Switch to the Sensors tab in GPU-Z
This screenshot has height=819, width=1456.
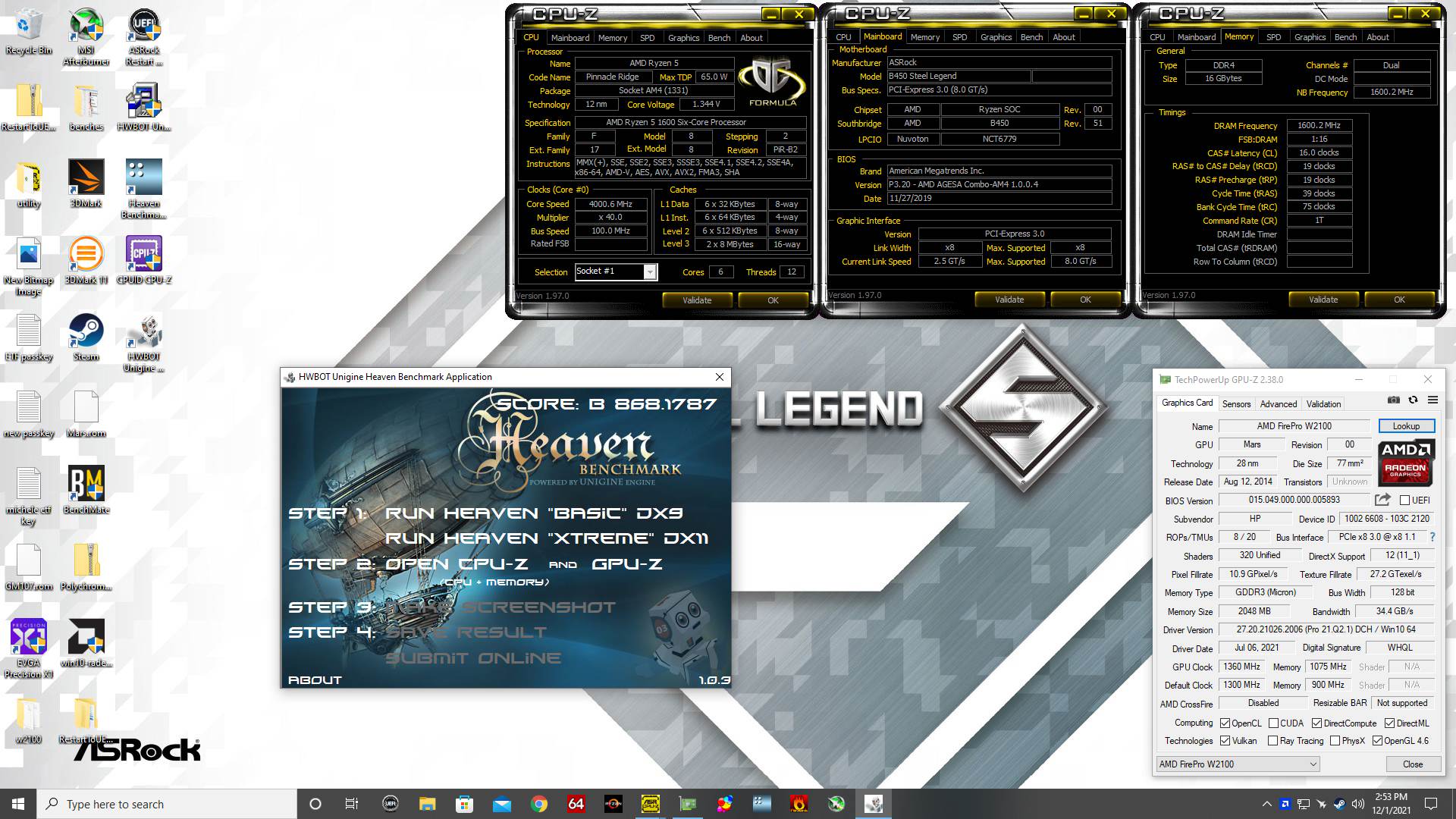tap(1236, 404)
